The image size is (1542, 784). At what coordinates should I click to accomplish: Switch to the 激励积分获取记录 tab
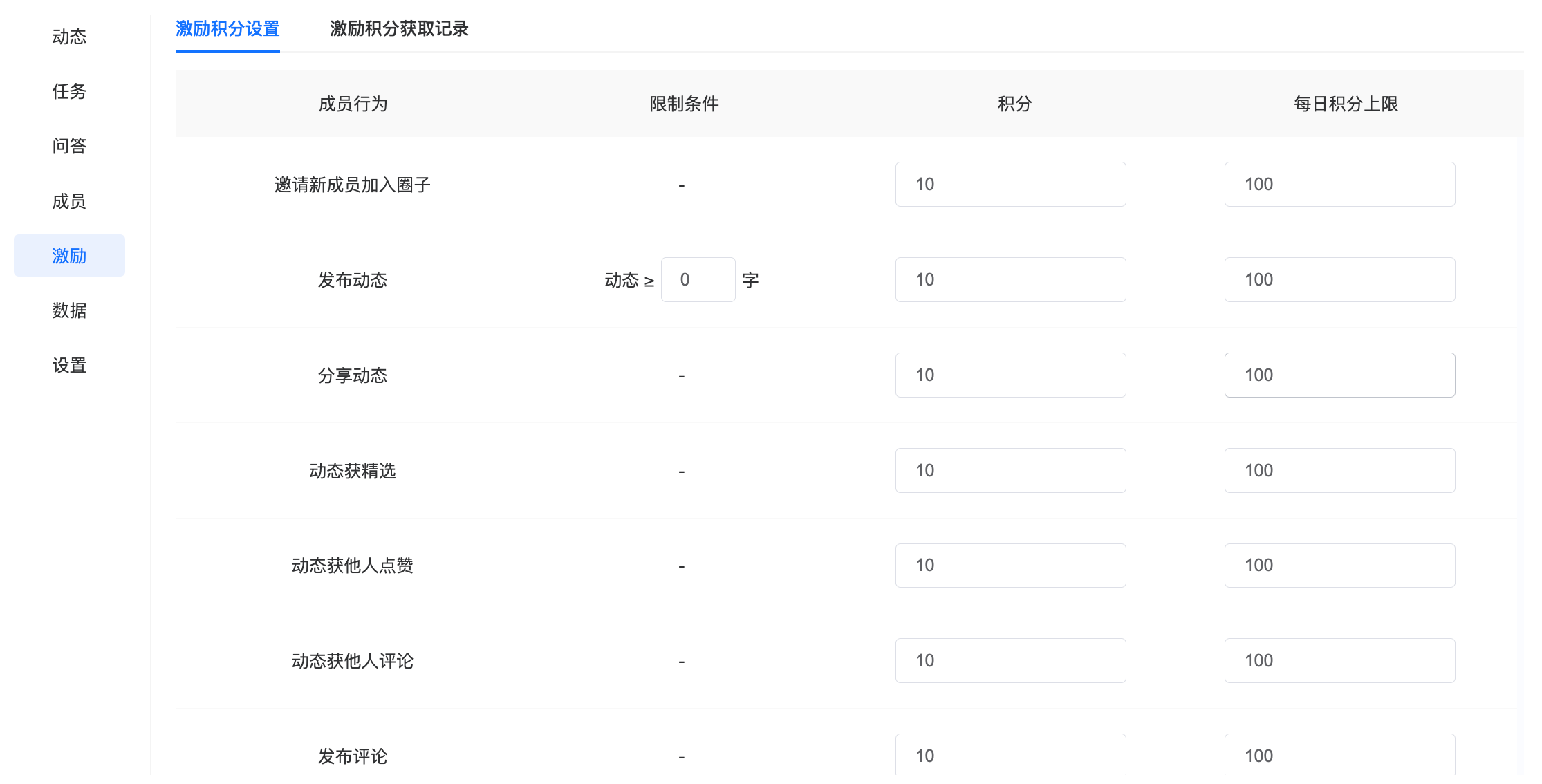pyautogui.click(x=399, y=29)
